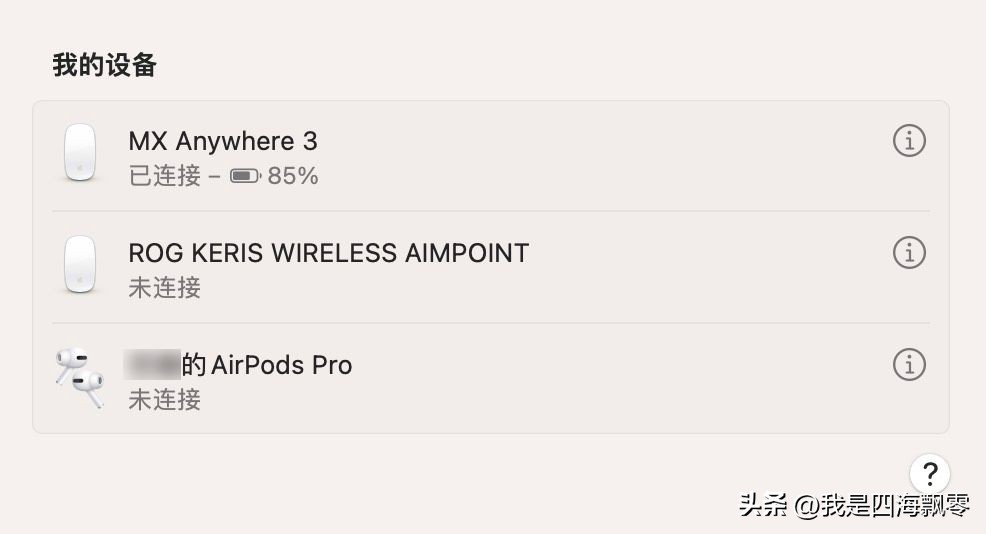Open info for ROG KERIS WIRELESS AIMPOINT
986x534 pixels.
pos(908,254)
